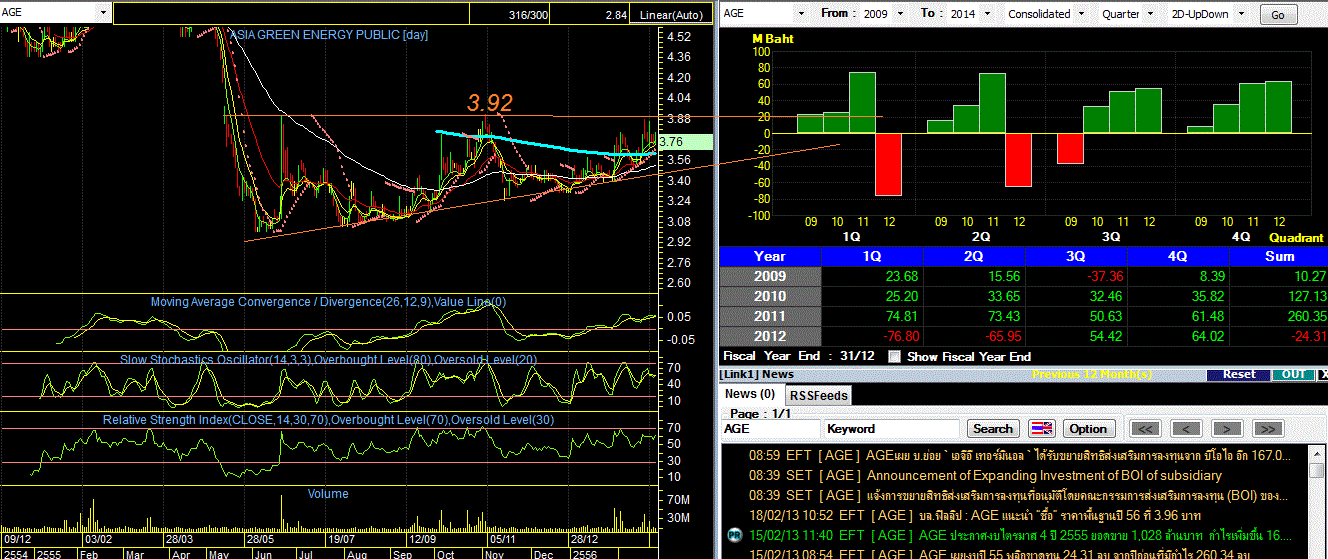
Task: Click the 2Q column header in the table
Action: (974, 256)
